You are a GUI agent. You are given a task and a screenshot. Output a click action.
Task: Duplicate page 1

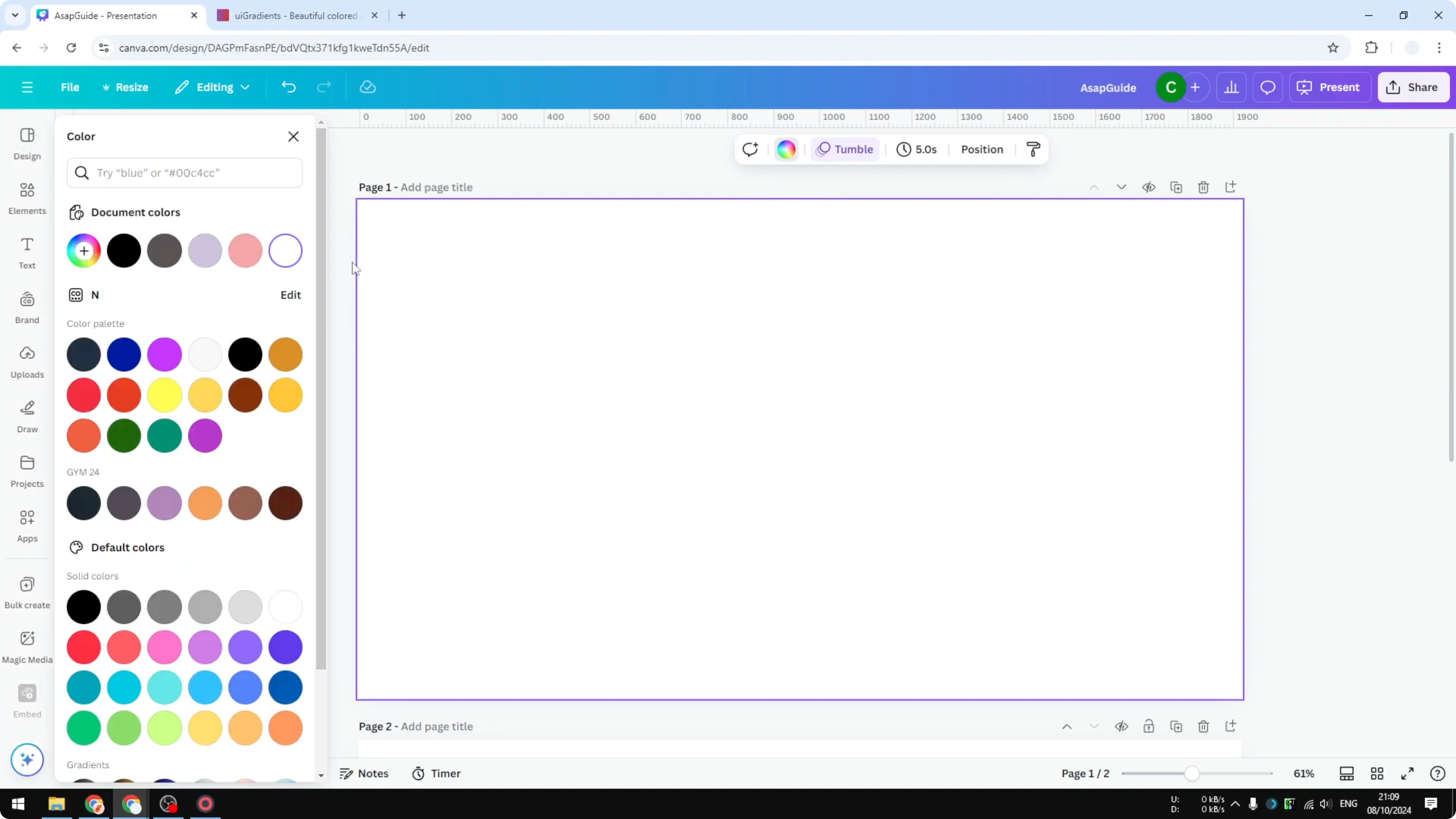point(1176,187)
